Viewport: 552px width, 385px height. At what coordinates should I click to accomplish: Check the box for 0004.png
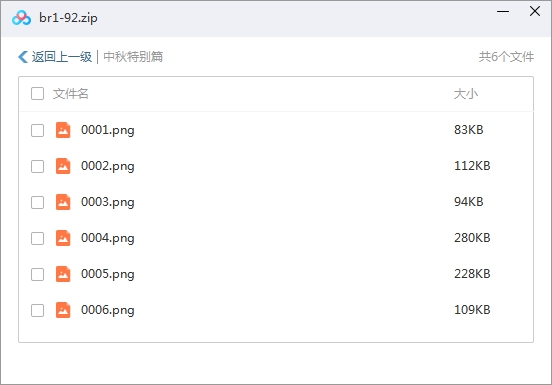click(37, 238)
